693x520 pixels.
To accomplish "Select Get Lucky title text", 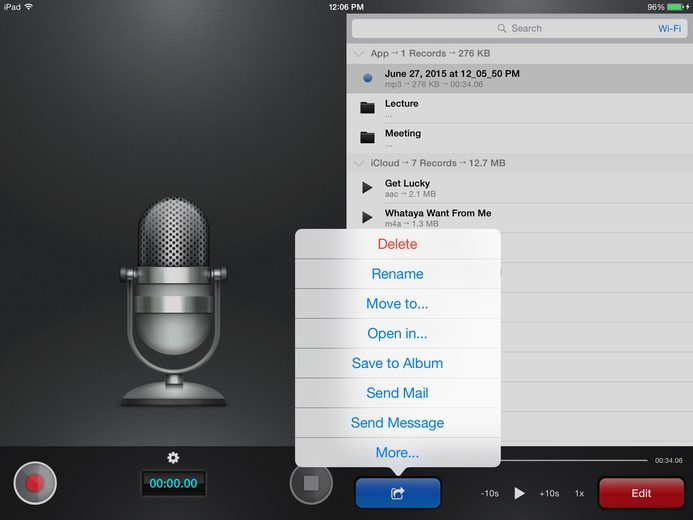I will click(407, 183).
